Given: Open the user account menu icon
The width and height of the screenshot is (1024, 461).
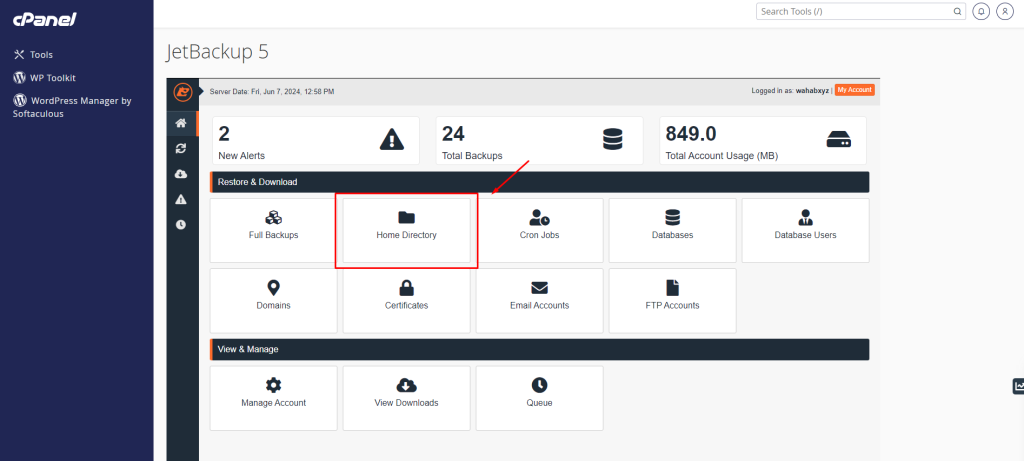Looking at the screenshot, I should click(1004, 12).
